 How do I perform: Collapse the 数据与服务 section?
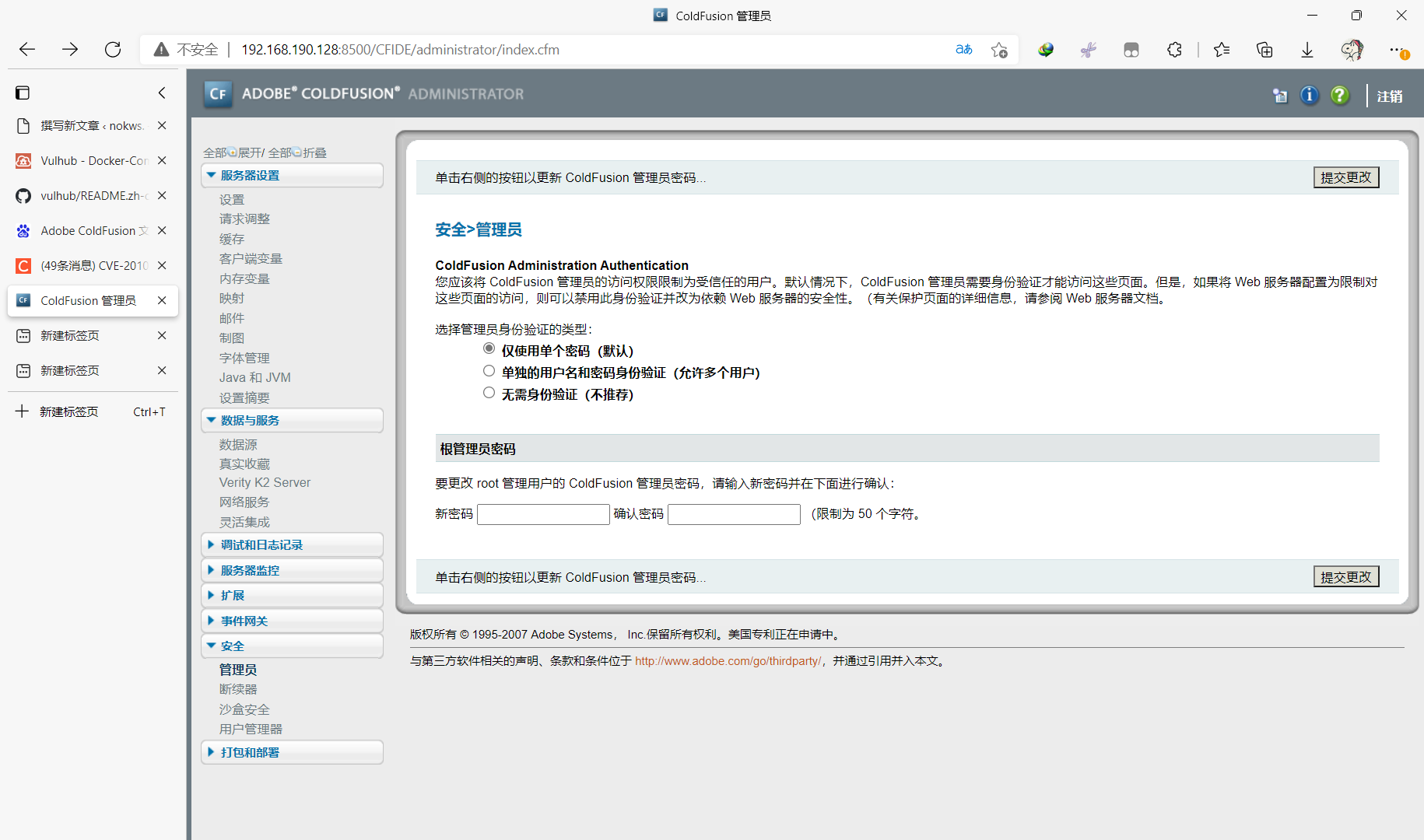click(x=250, y=420)
